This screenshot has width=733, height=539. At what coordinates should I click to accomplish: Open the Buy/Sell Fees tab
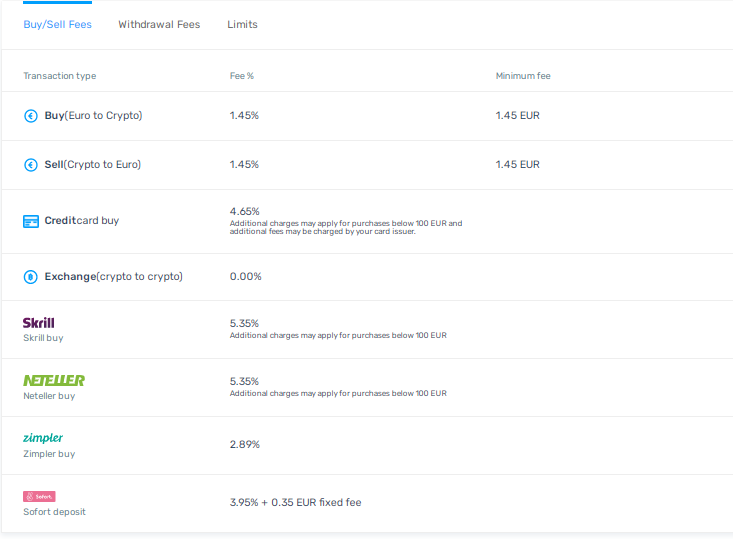57,25
